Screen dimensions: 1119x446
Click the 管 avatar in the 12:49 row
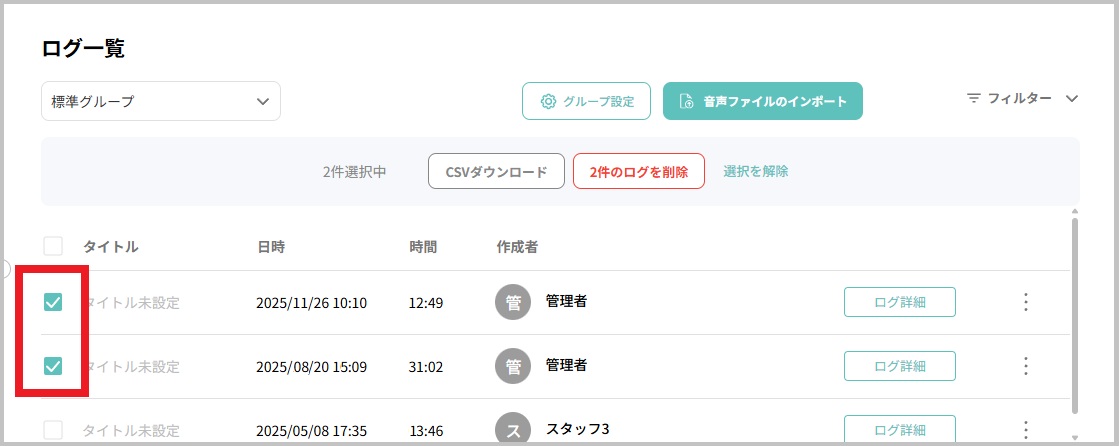point(513,303)
